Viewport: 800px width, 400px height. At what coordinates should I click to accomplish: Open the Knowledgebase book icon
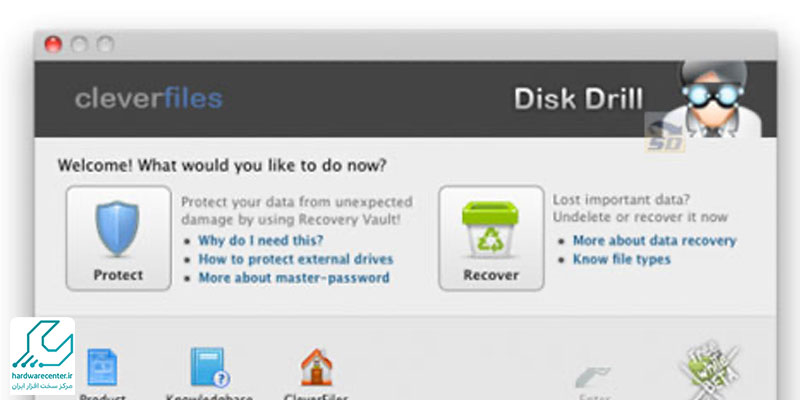pyautogui.click(x=210, y=367)
